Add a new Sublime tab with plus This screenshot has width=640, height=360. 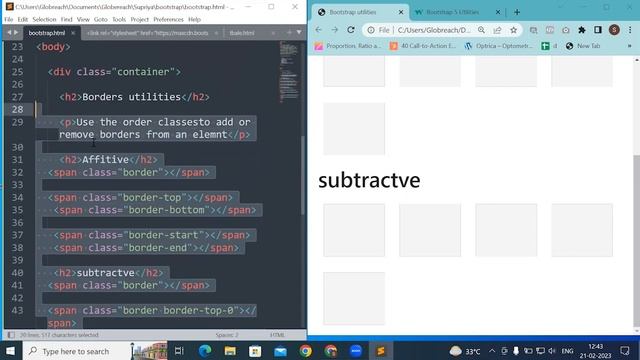[289, 32]
